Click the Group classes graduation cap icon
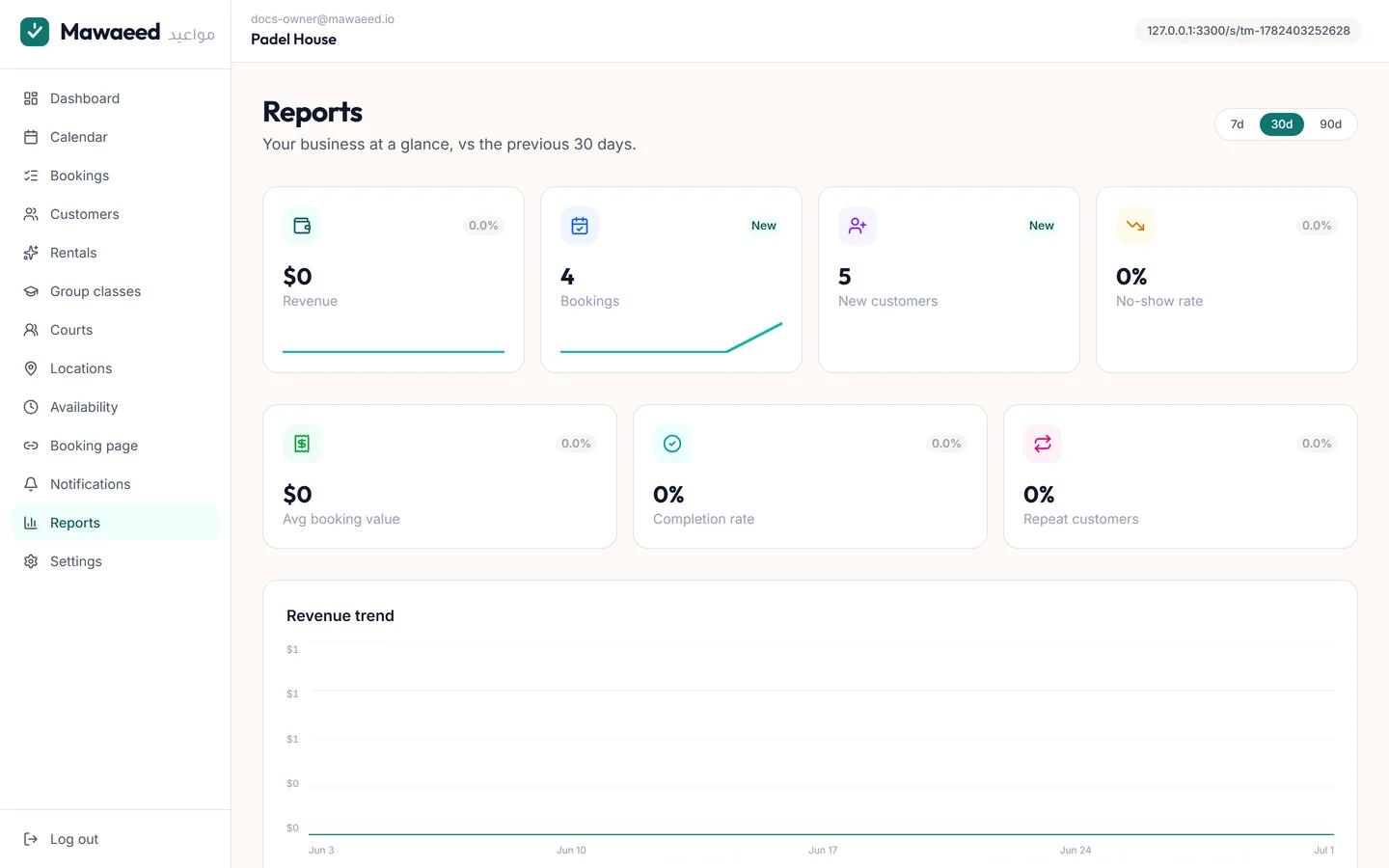1389x868 pixels. (31, 291)
